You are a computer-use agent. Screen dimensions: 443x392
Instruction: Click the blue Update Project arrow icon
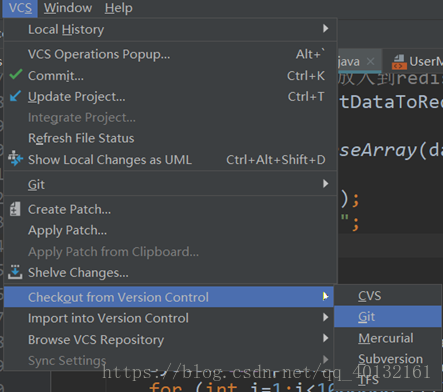tap(15, 96)
